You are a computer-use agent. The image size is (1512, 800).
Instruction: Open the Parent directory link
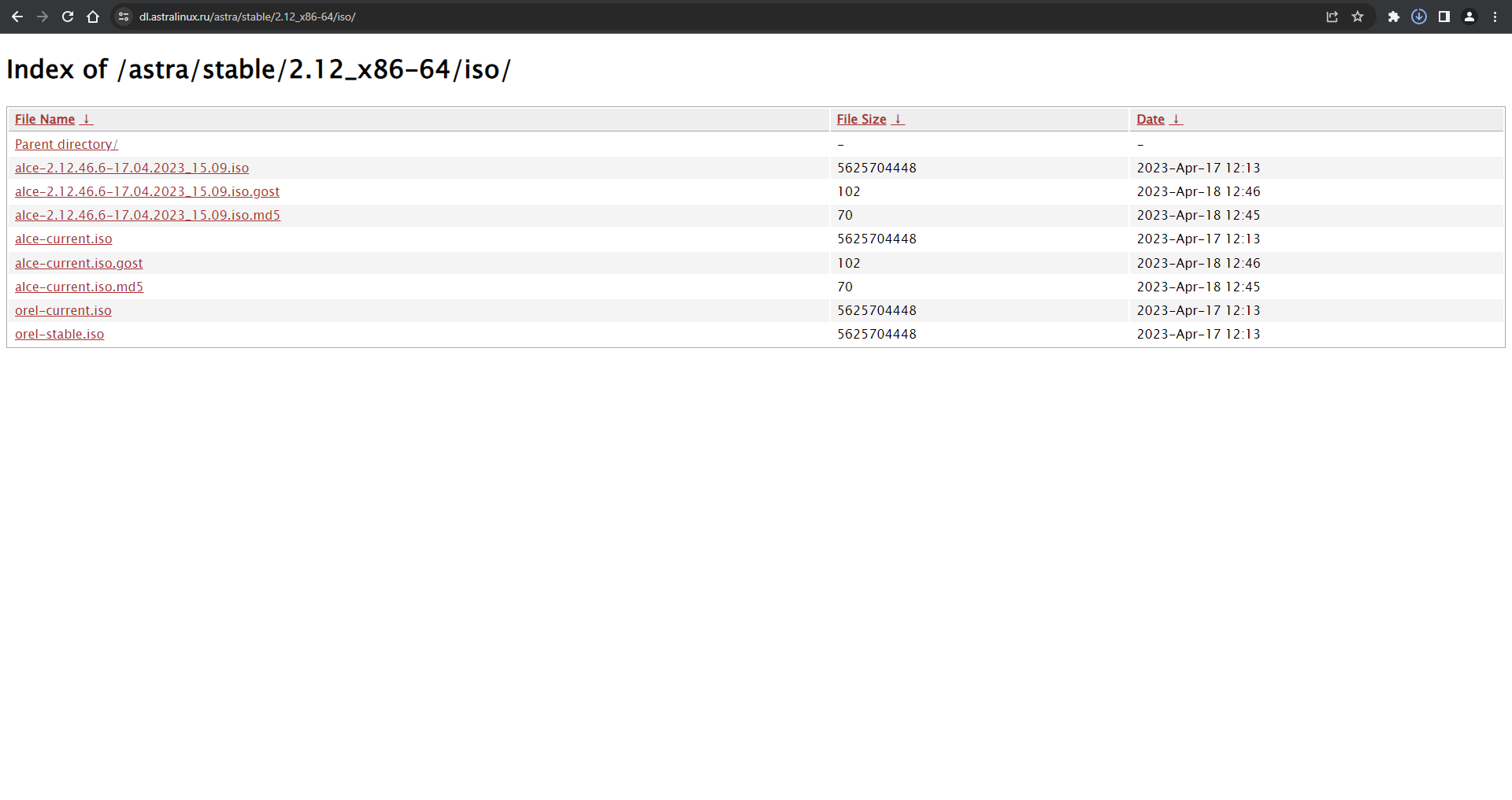[66, 144]
